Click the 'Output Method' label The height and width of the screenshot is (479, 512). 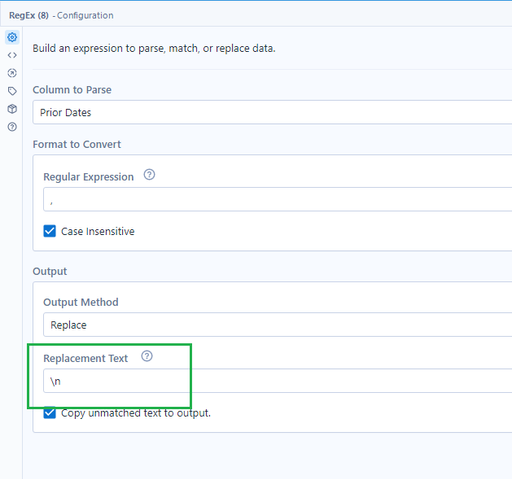coord(81,302)
